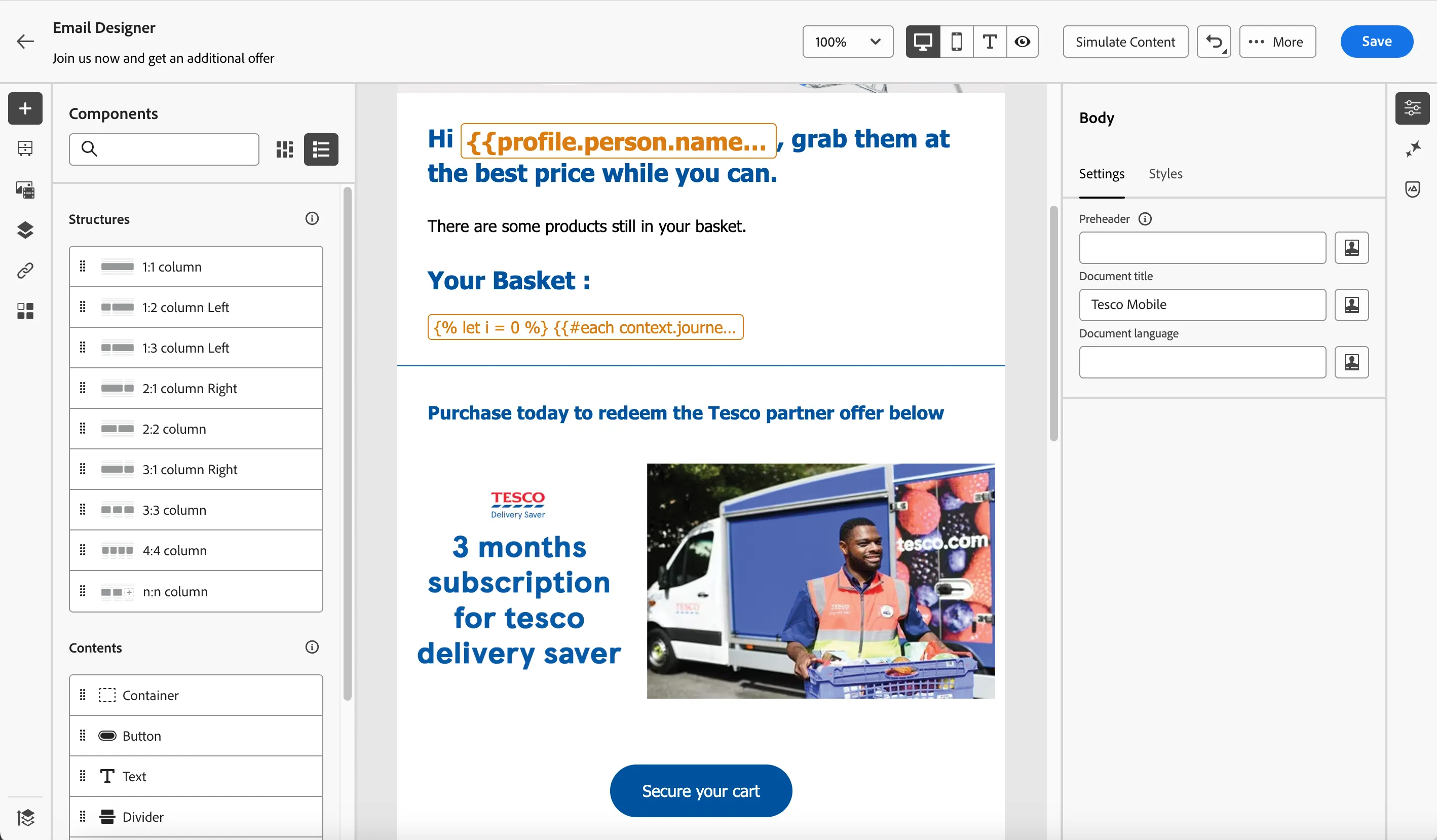Open personalization for Preheader field
The height and width of the screenshot is (840, 1437).
pyautogui.click(x=1351, y=248)
